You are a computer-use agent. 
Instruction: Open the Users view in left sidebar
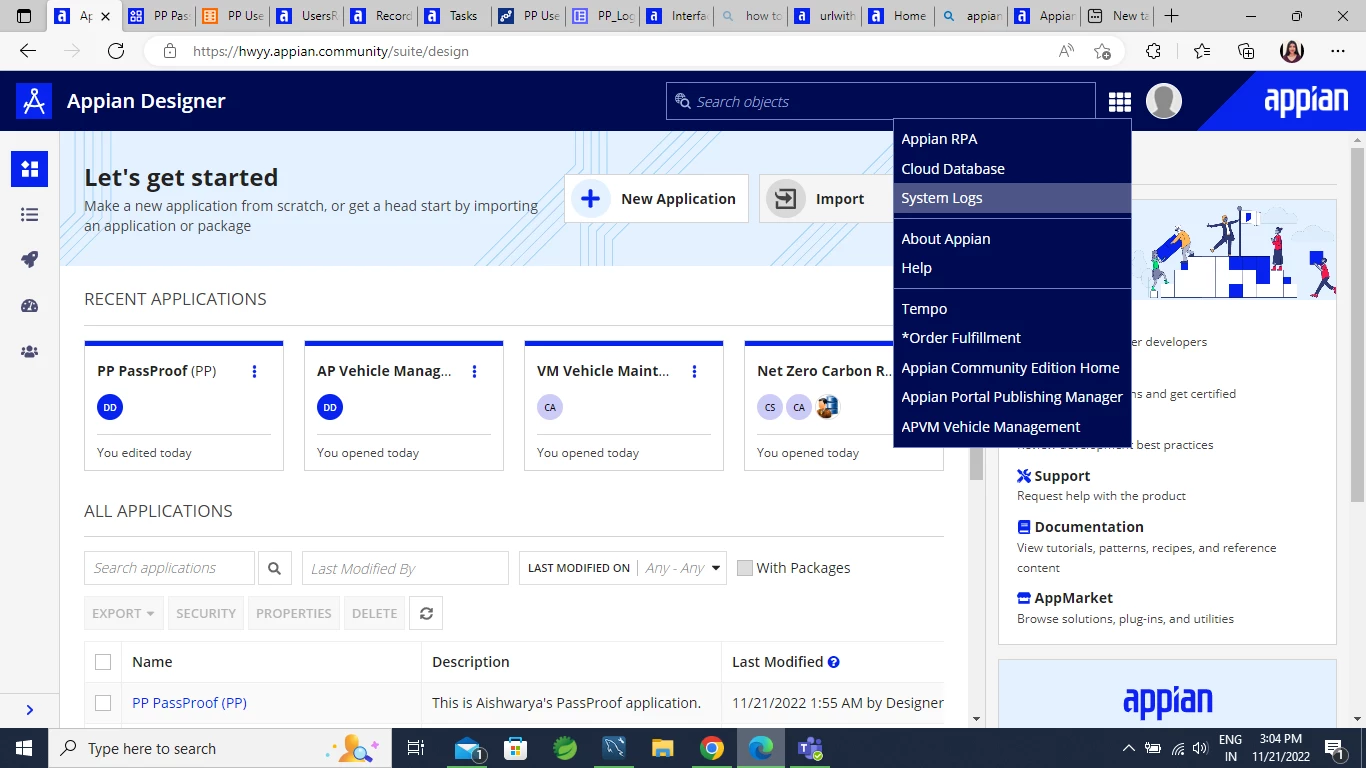(29, 352)
